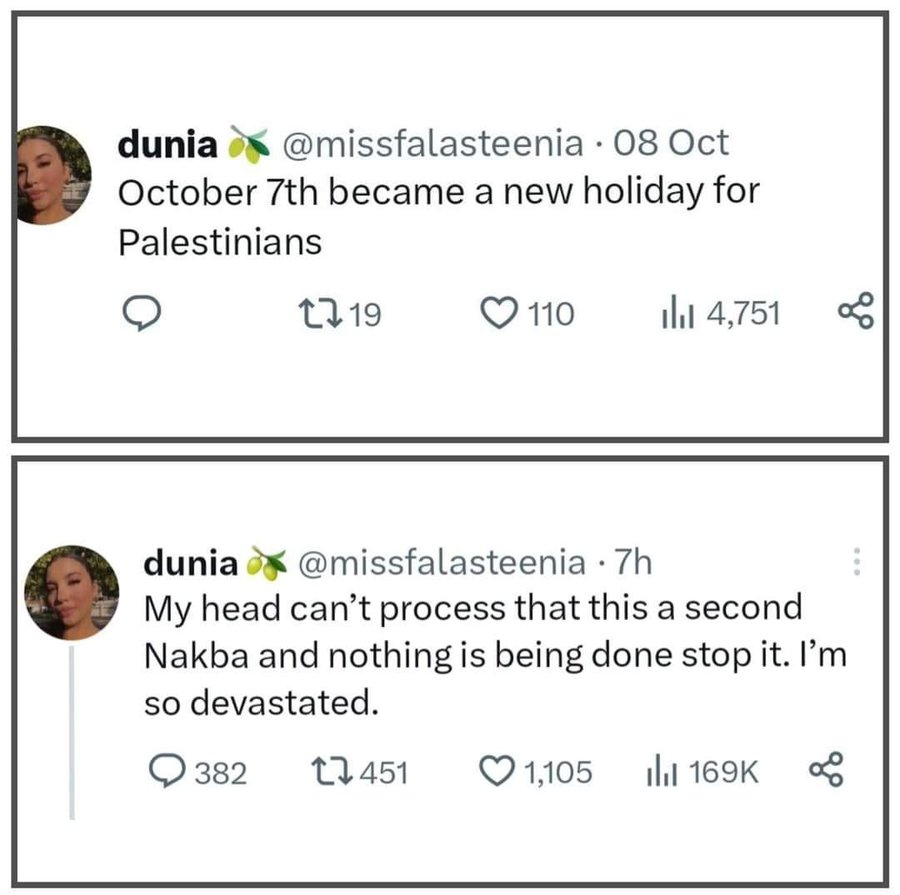Screen dimensions: 900x895
Task: Open the 7h timestamp link
Action: pos(633,563)
